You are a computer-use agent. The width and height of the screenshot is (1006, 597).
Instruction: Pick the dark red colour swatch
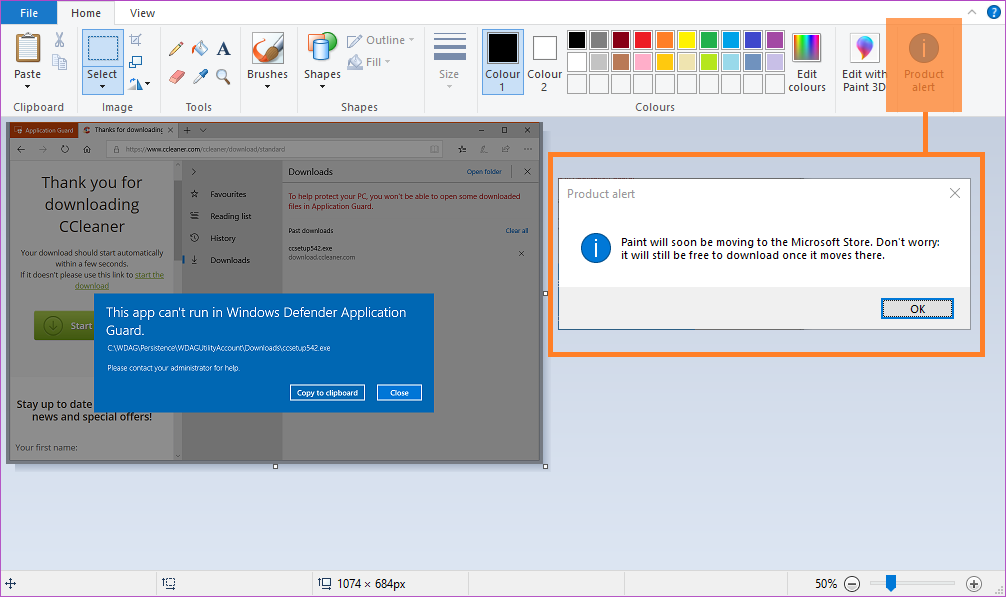pos(620,40)
